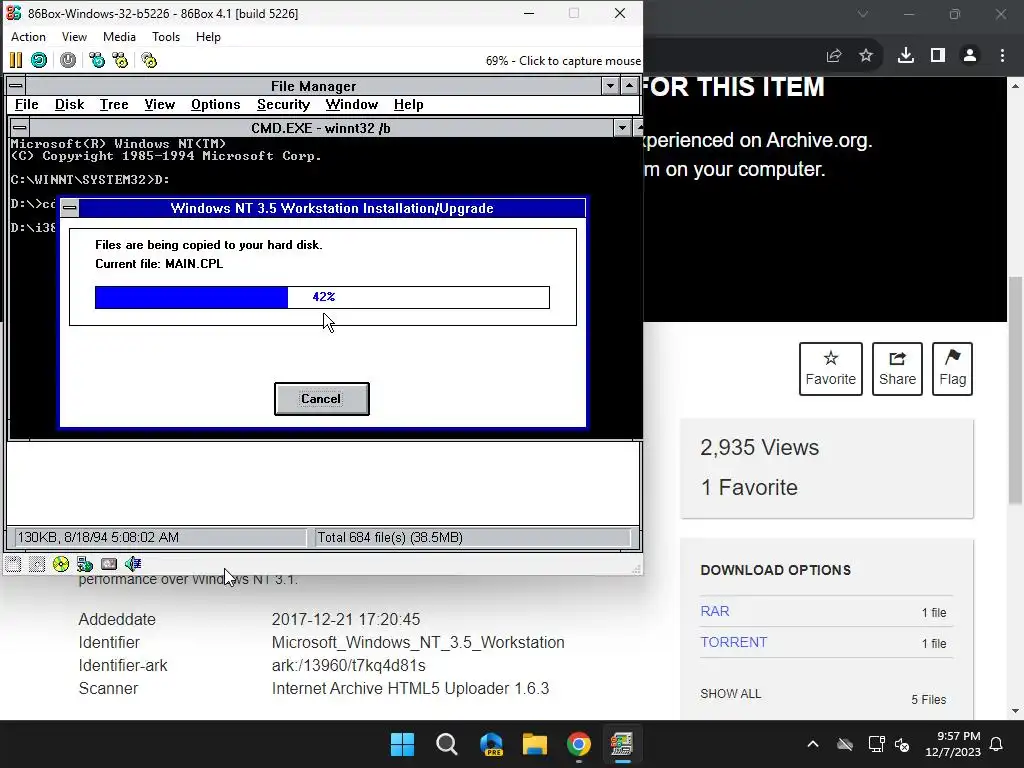Open the Windows Start menu

402,744
